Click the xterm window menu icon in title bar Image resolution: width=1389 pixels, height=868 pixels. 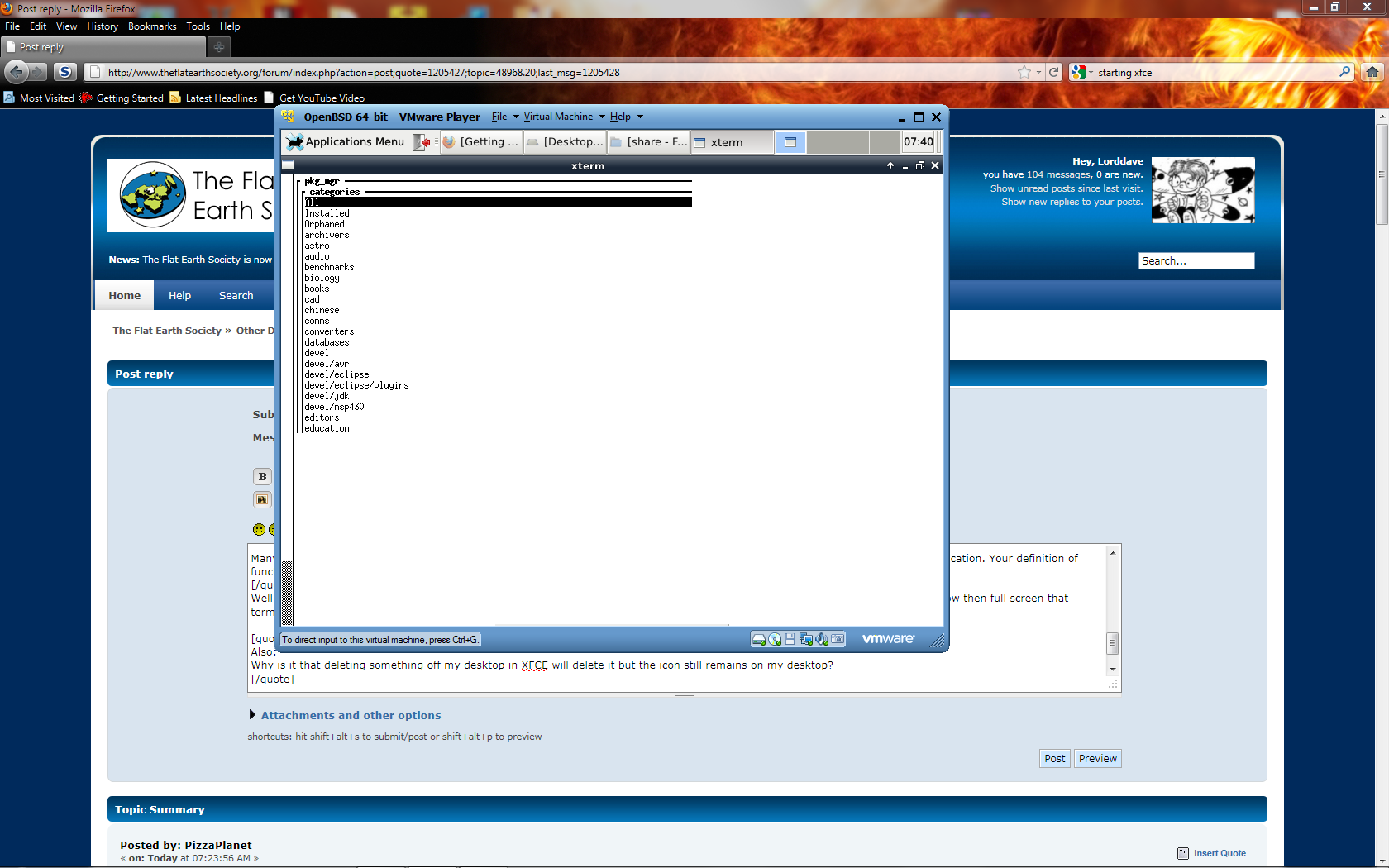288,165
